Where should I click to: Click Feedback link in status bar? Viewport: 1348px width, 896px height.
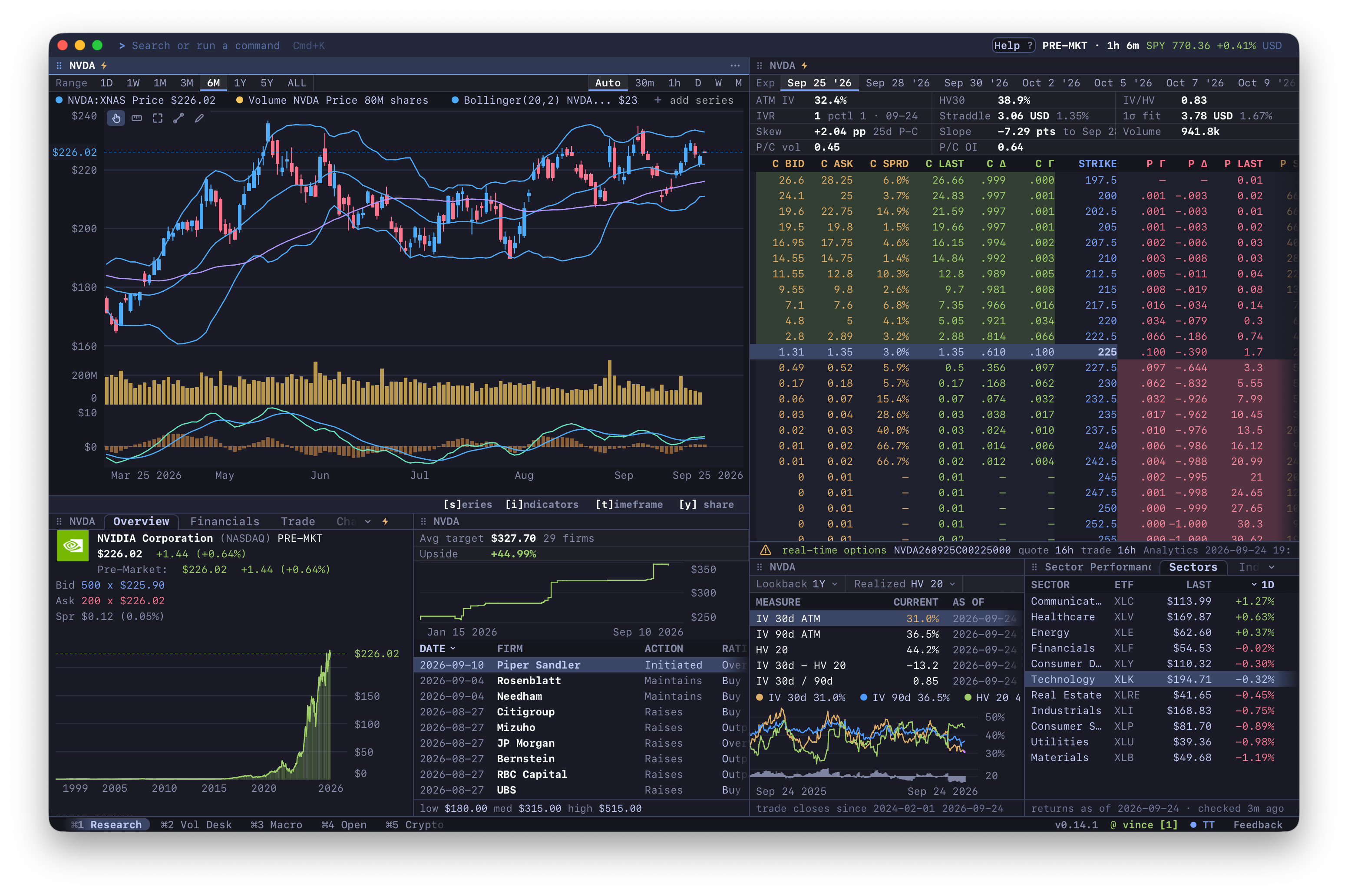(1258, 824)
